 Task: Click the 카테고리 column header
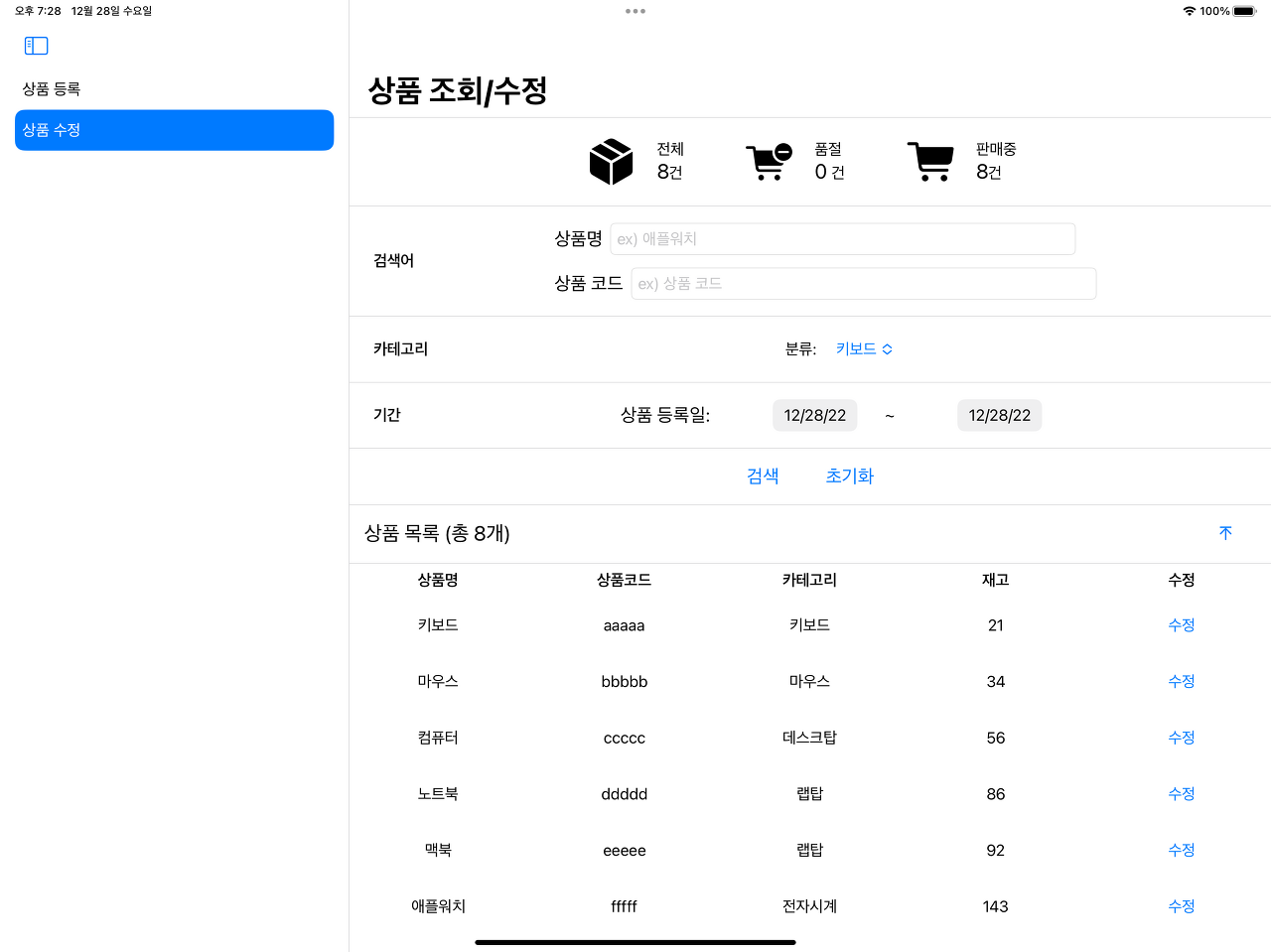coord(809,580)
